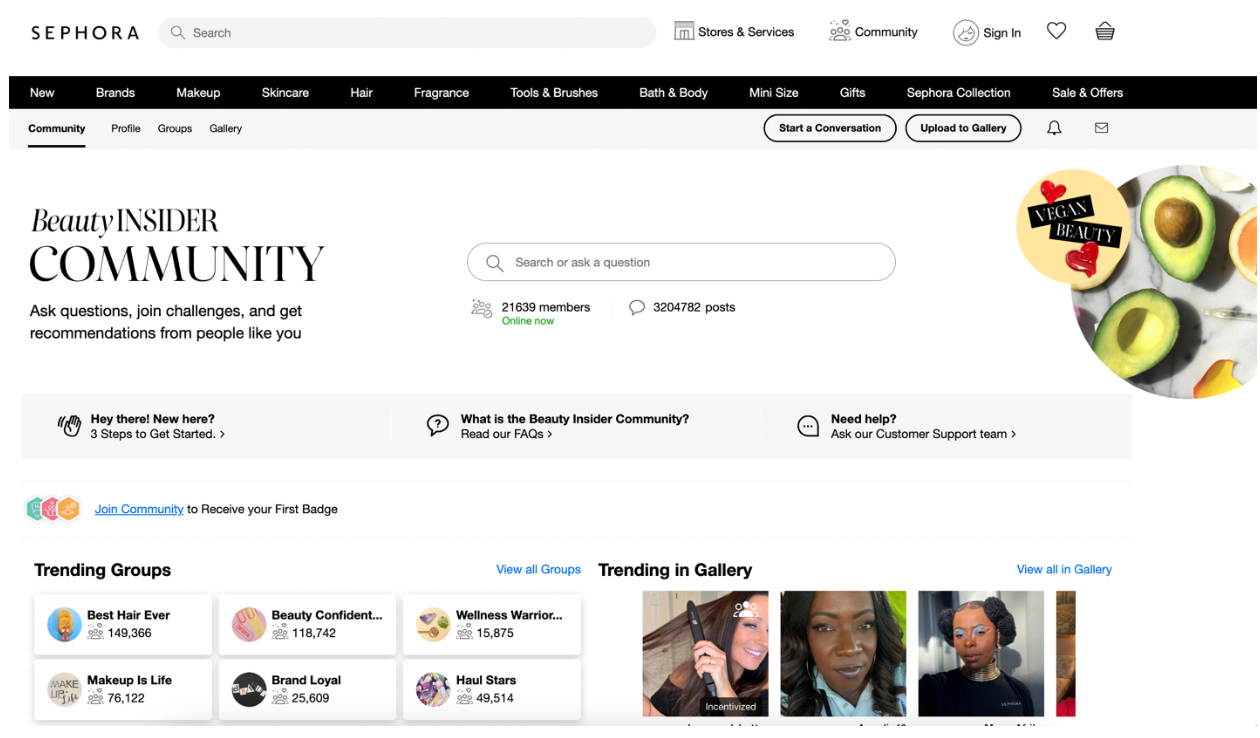
Task: Open the messages envelope icon
Action: (1101, 128)
